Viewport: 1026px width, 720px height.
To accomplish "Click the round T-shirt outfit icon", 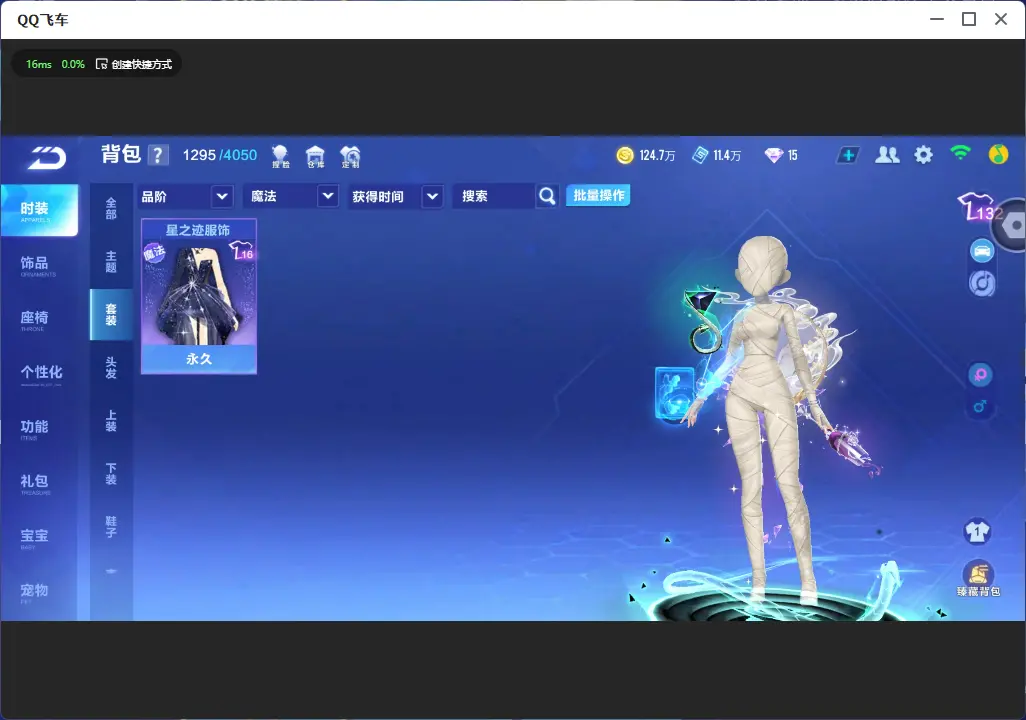I will [977, 531].
